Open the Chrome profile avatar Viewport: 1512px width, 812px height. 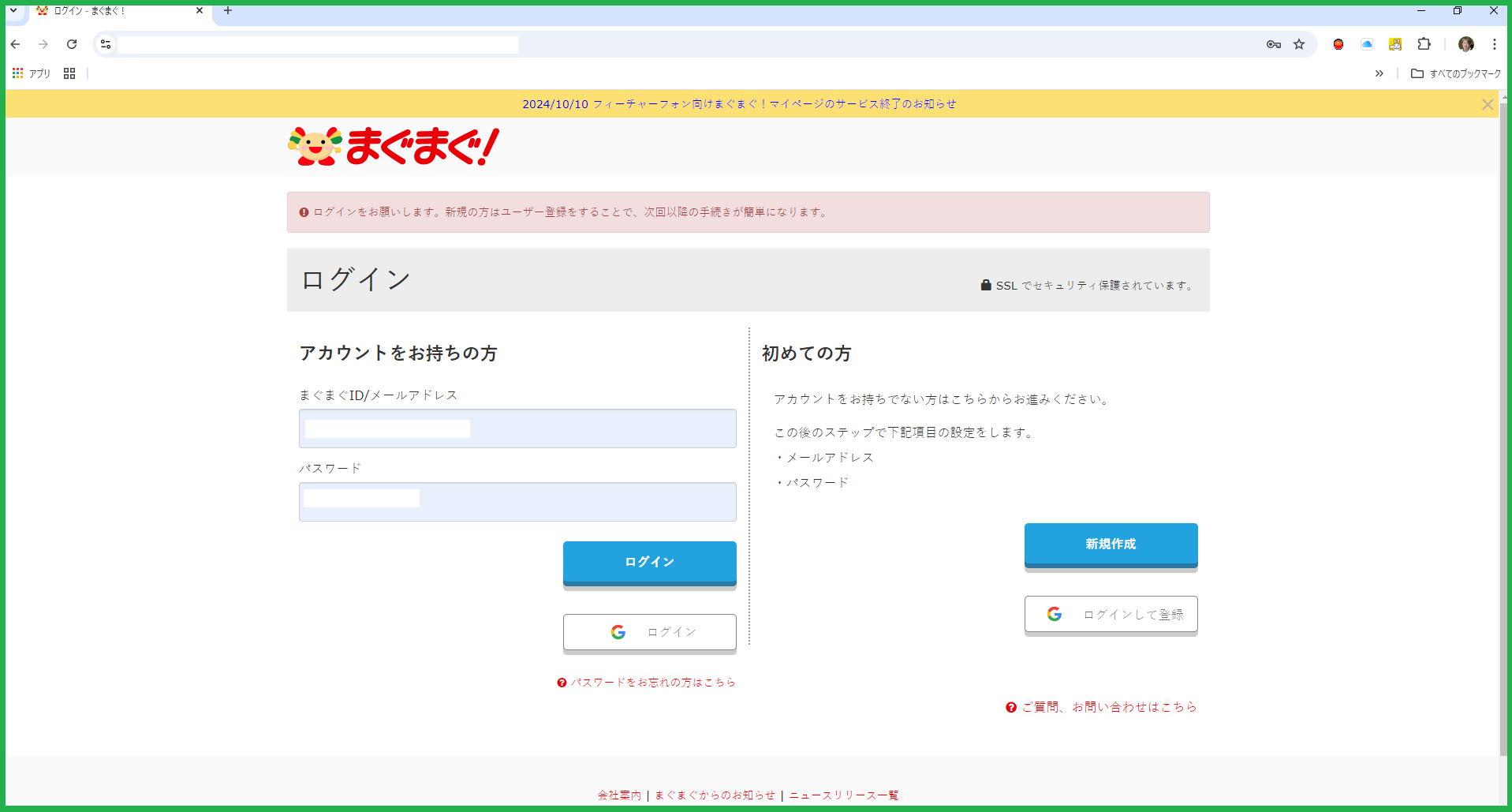click(x=1466, y=44)
